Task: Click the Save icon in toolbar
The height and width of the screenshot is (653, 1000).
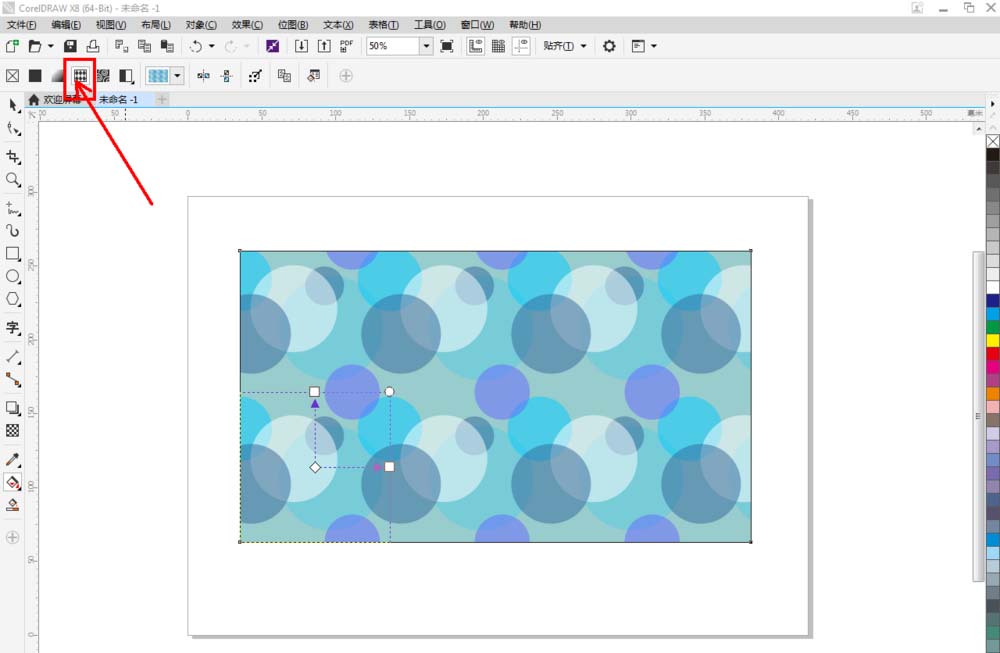Action: tap(70, 46)
